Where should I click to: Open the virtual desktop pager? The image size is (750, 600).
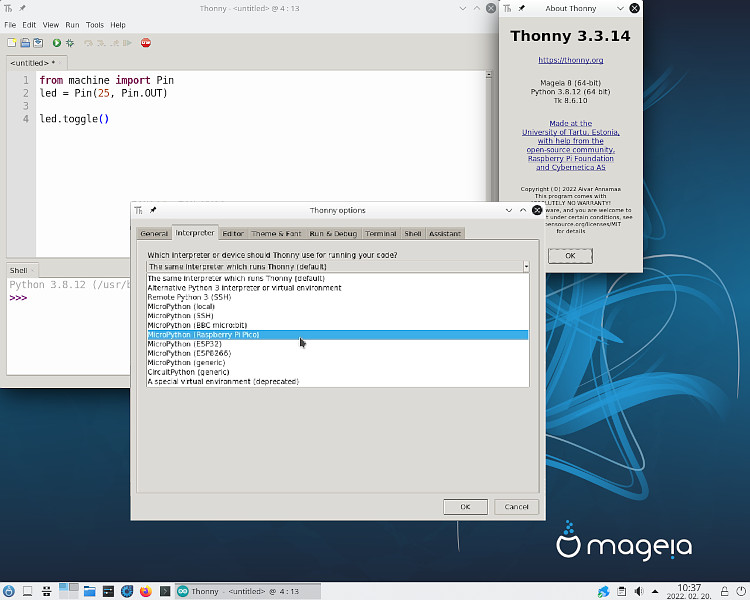click(x=68, y=591)
